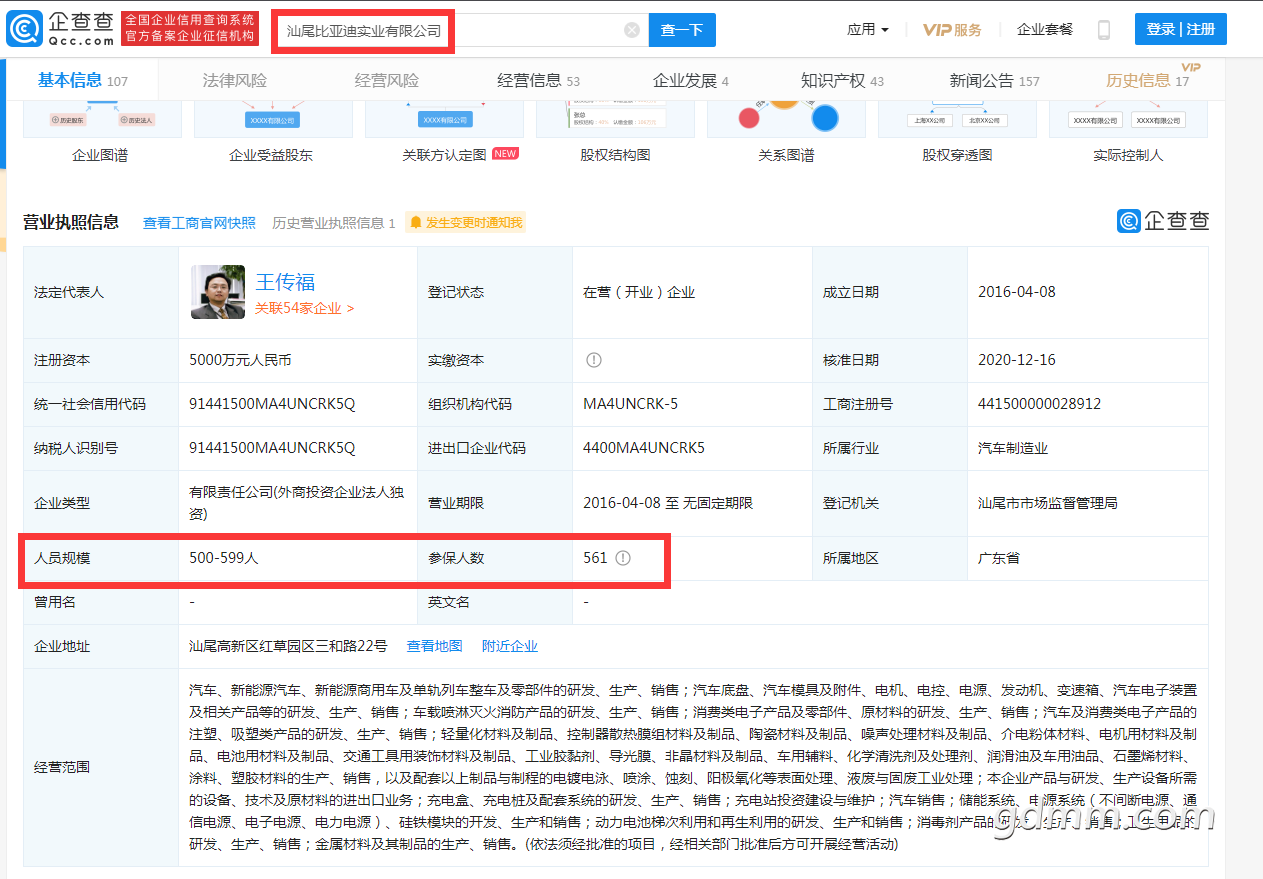Screen dimensions: 1263x879
Task: Click the 查一下 search button
Action: tap(682, 30)
